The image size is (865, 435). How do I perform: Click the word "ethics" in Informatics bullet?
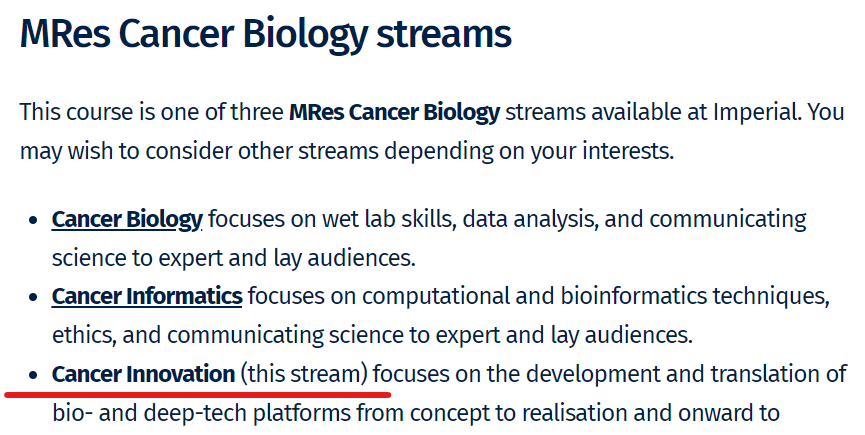click(x=84, y=335)
